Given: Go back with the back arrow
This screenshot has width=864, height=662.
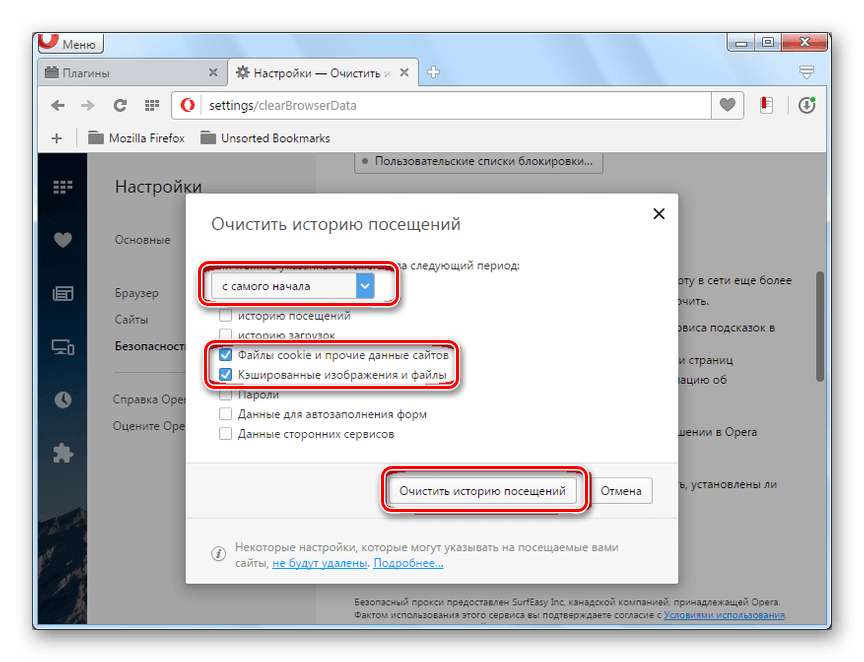Looking at the screenshot, I should [x=58, y=105].
